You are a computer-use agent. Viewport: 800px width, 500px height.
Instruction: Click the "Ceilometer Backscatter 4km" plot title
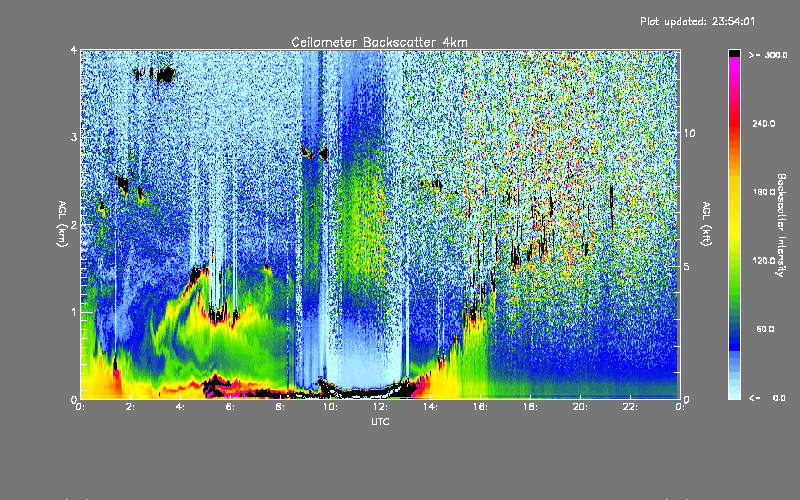coord(379,42)
